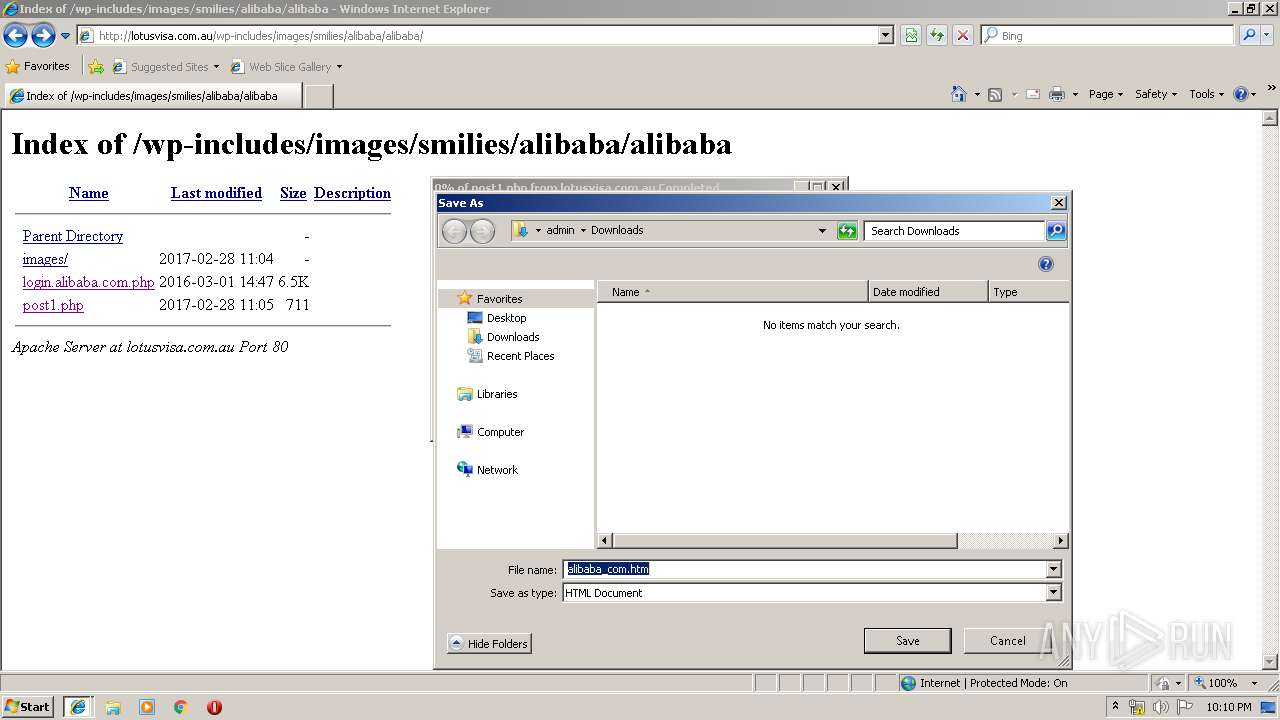Expand more command bar items chevron

pos(1271,88)
